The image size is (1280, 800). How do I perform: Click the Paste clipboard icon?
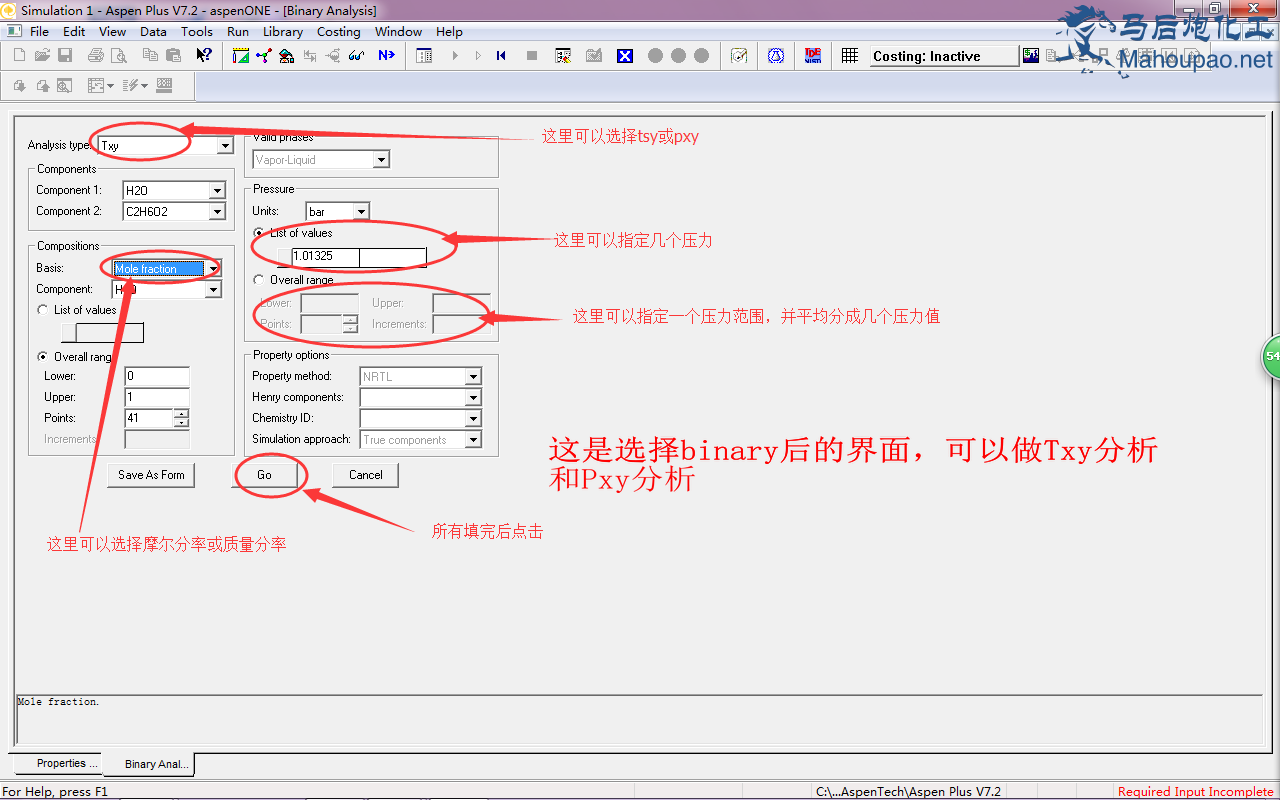[x=174, y=56]
